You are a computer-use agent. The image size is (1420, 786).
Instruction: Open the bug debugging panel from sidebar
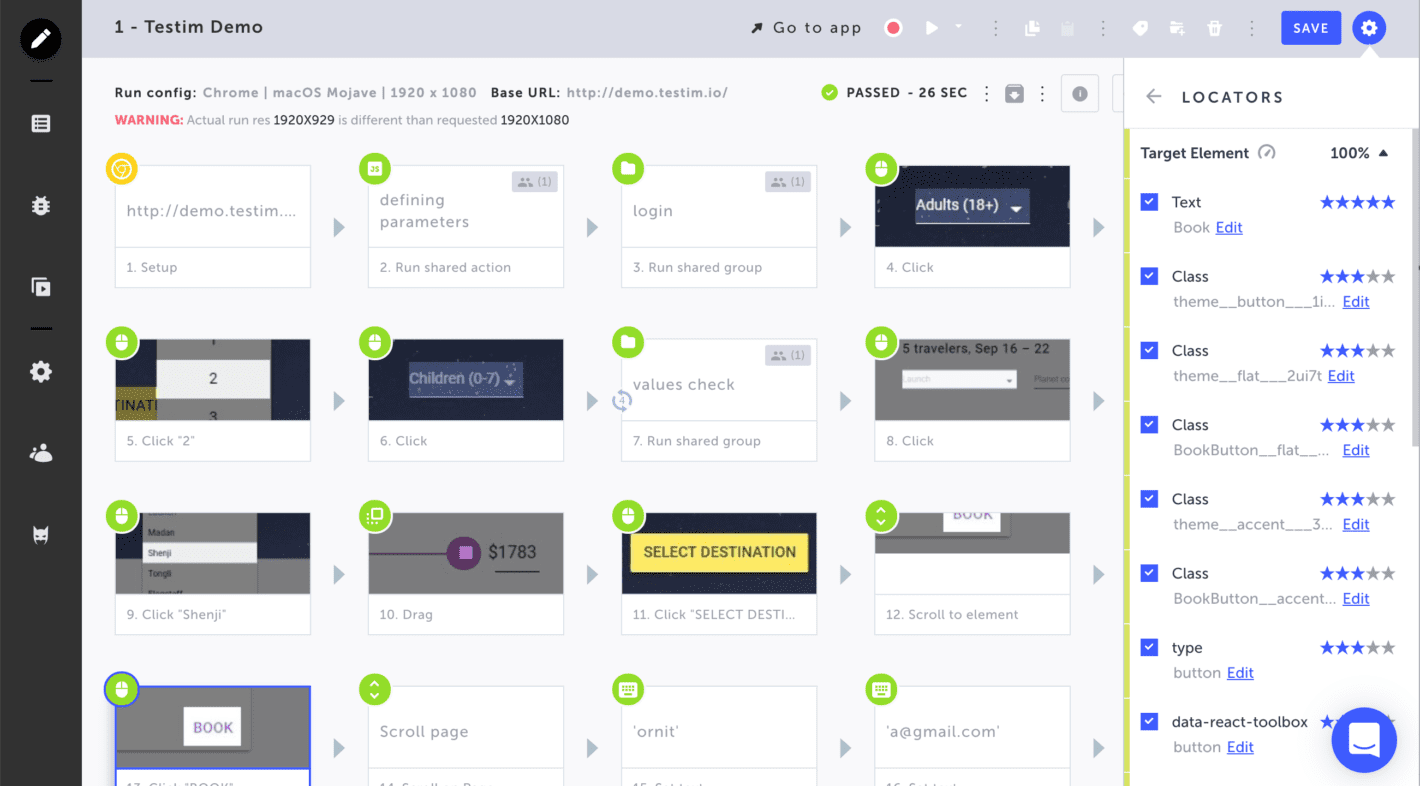(40, 205)
